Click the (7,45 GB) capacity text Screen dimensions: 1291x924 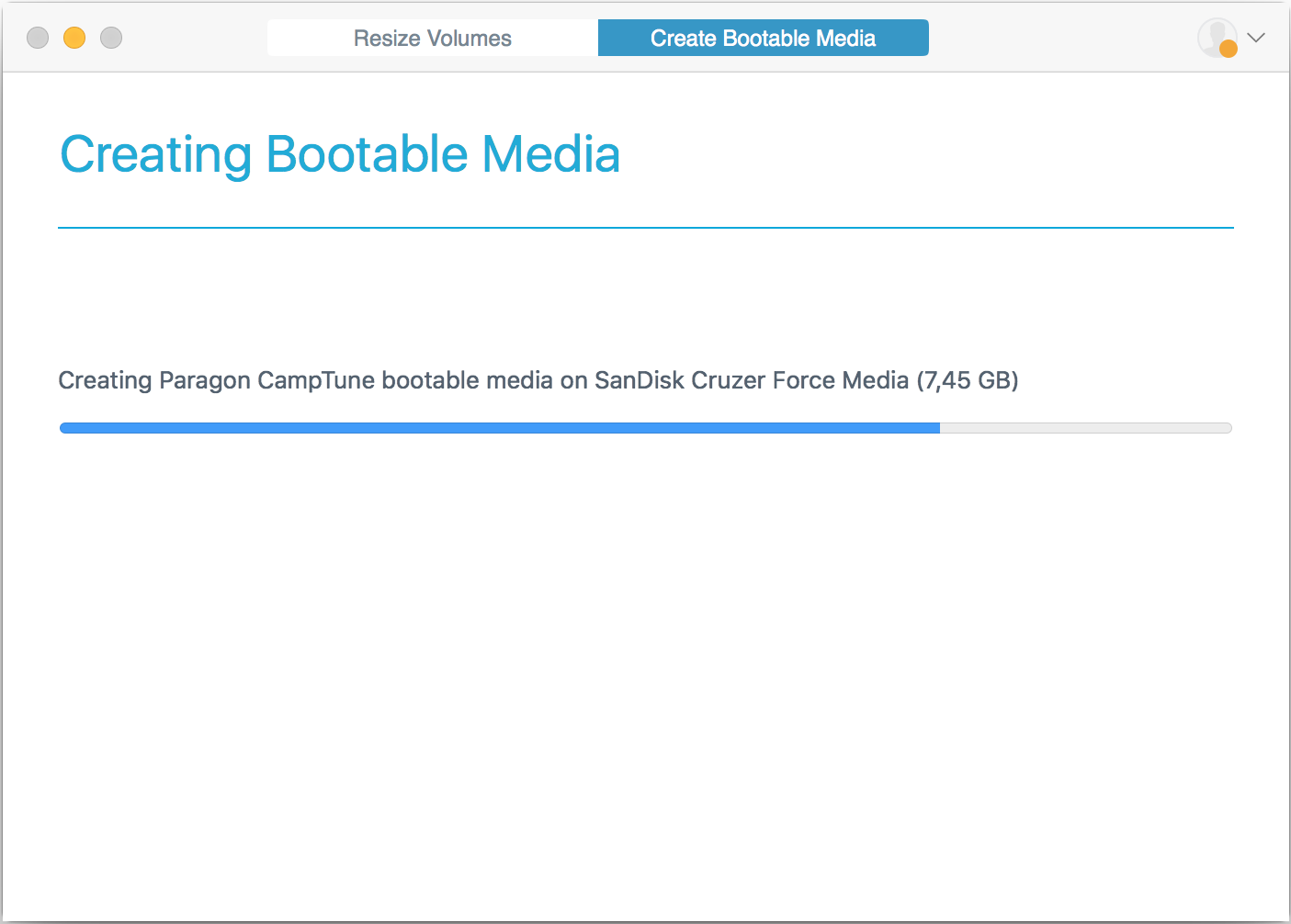click(968, 380)
